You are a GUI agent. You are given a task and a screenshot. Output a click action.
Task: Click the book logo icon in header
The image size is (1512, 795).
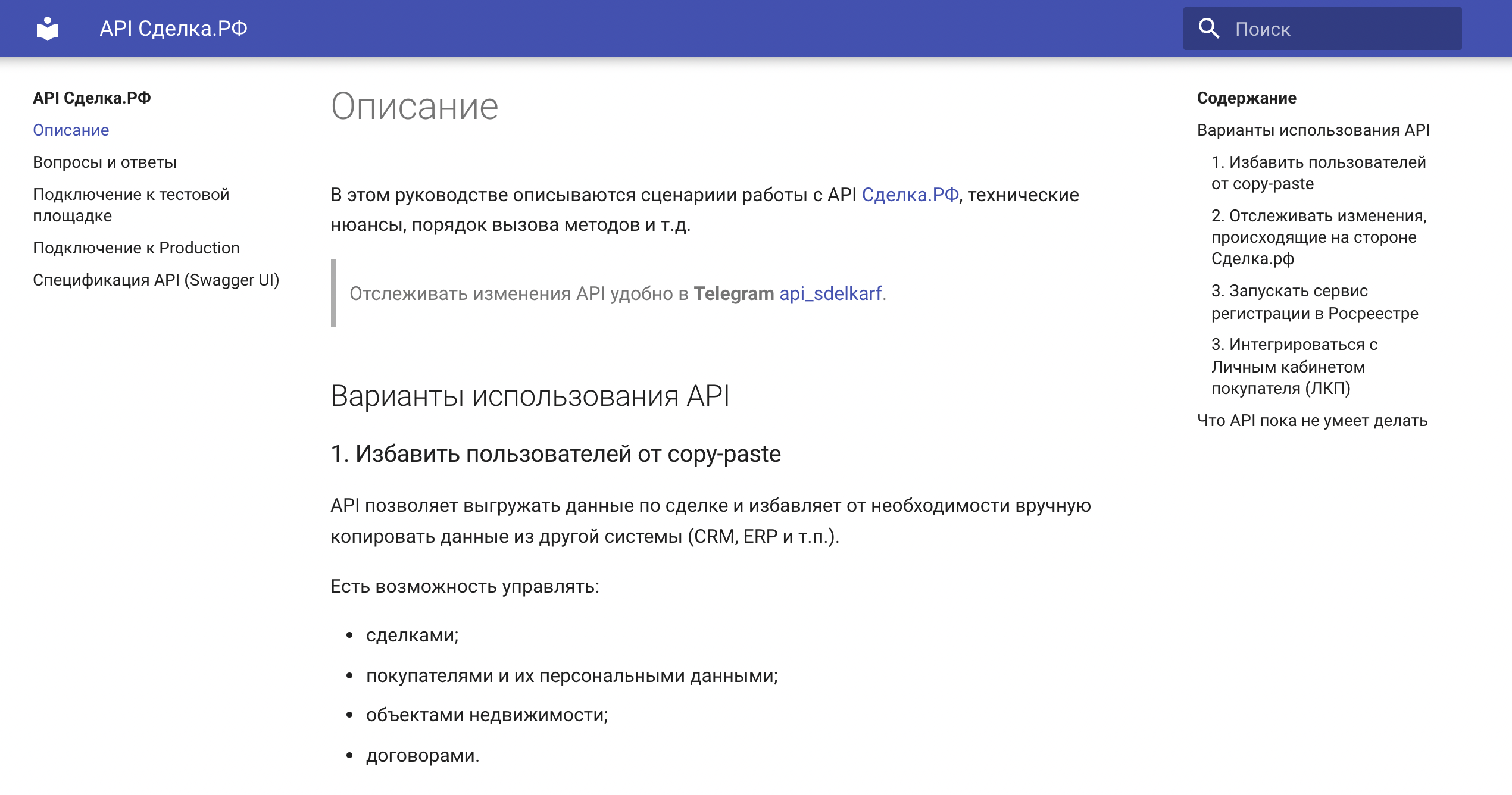coord(48,29)
